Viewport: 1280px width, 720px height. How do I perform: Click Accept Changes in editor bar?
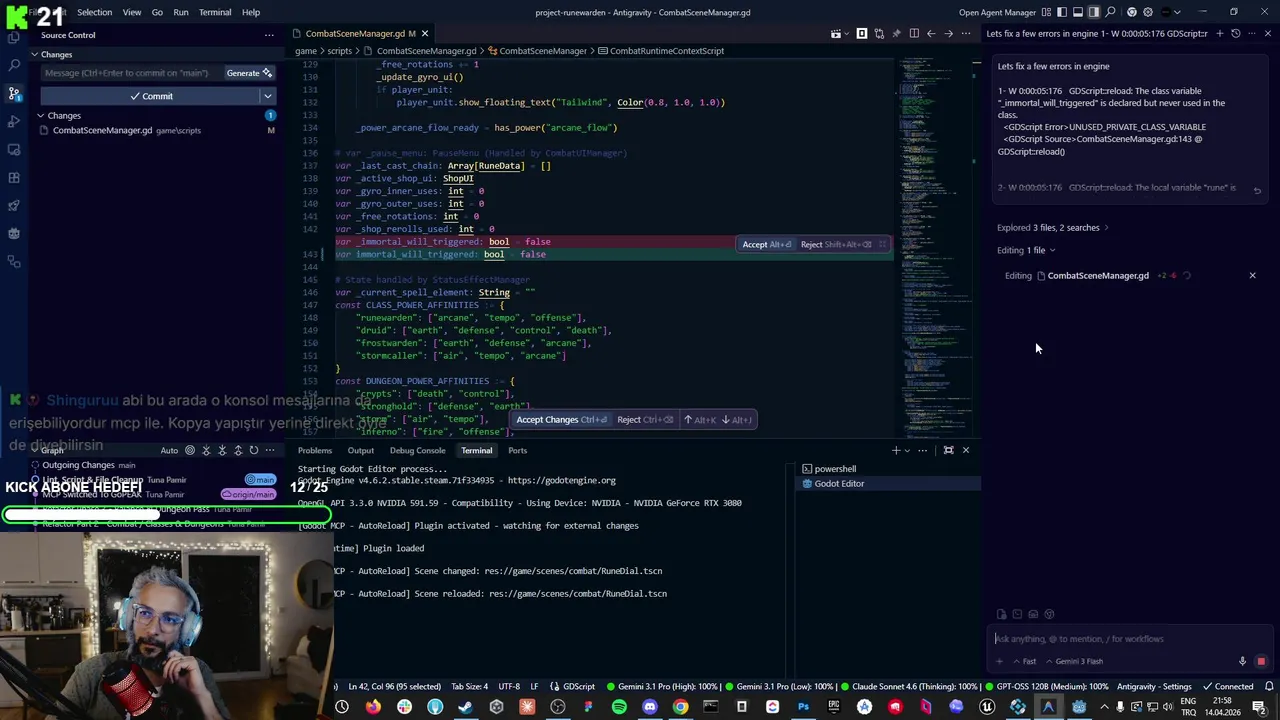(561, 420)
